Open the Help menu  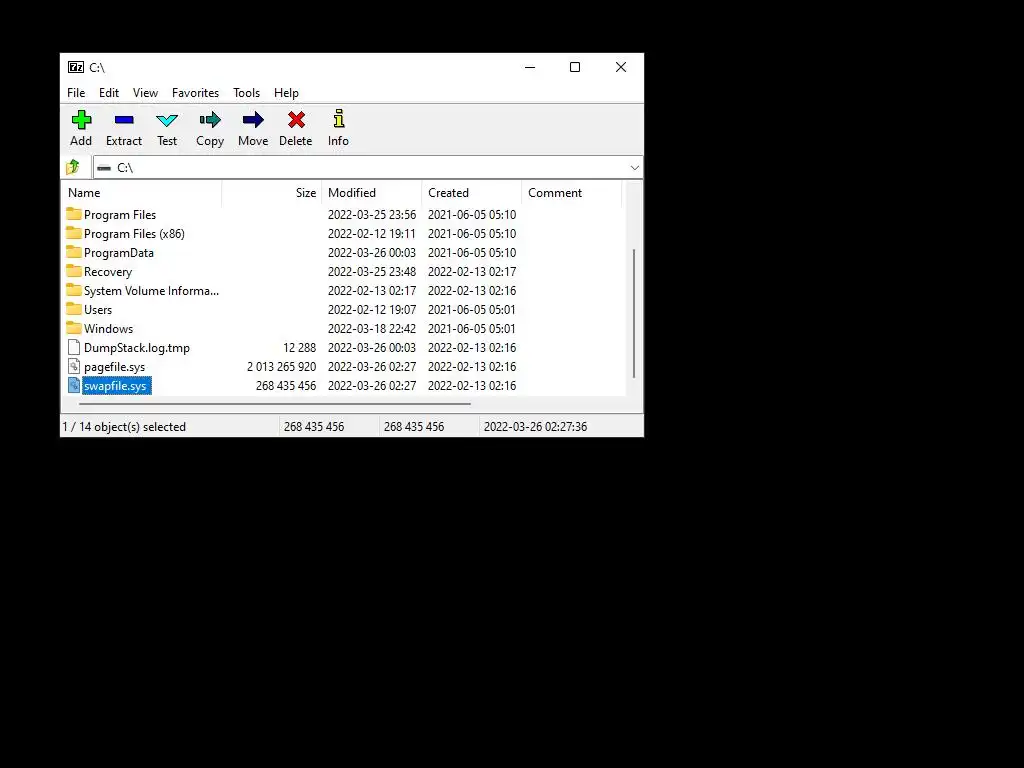[286, 93]
